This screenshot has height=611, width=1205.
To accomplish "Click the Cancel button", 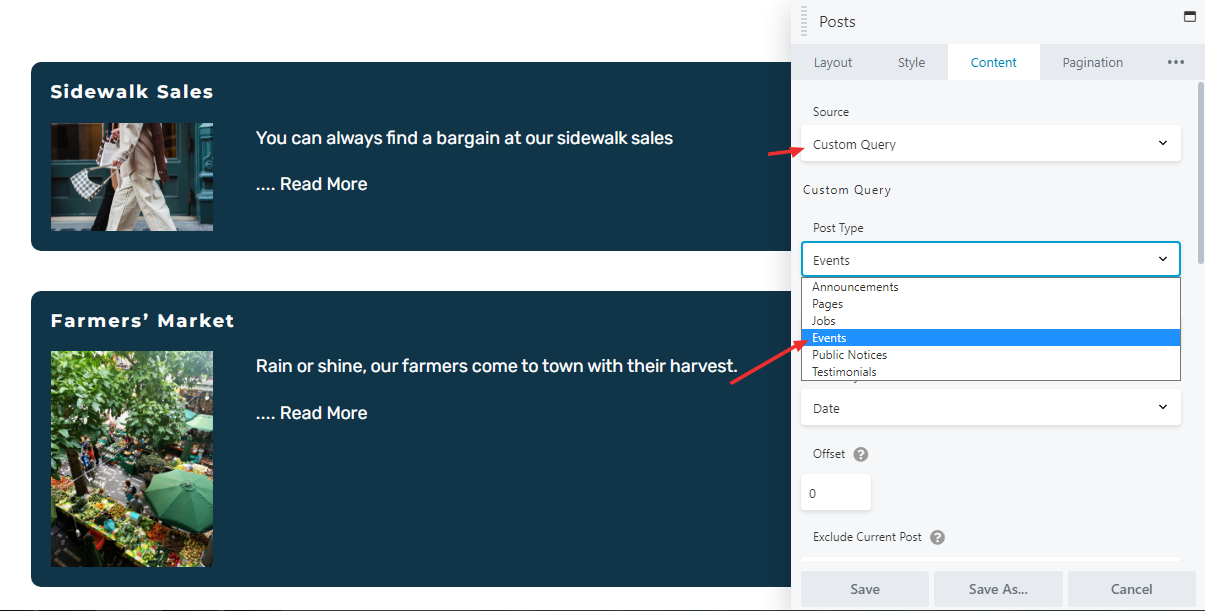I will [1132, 589].
